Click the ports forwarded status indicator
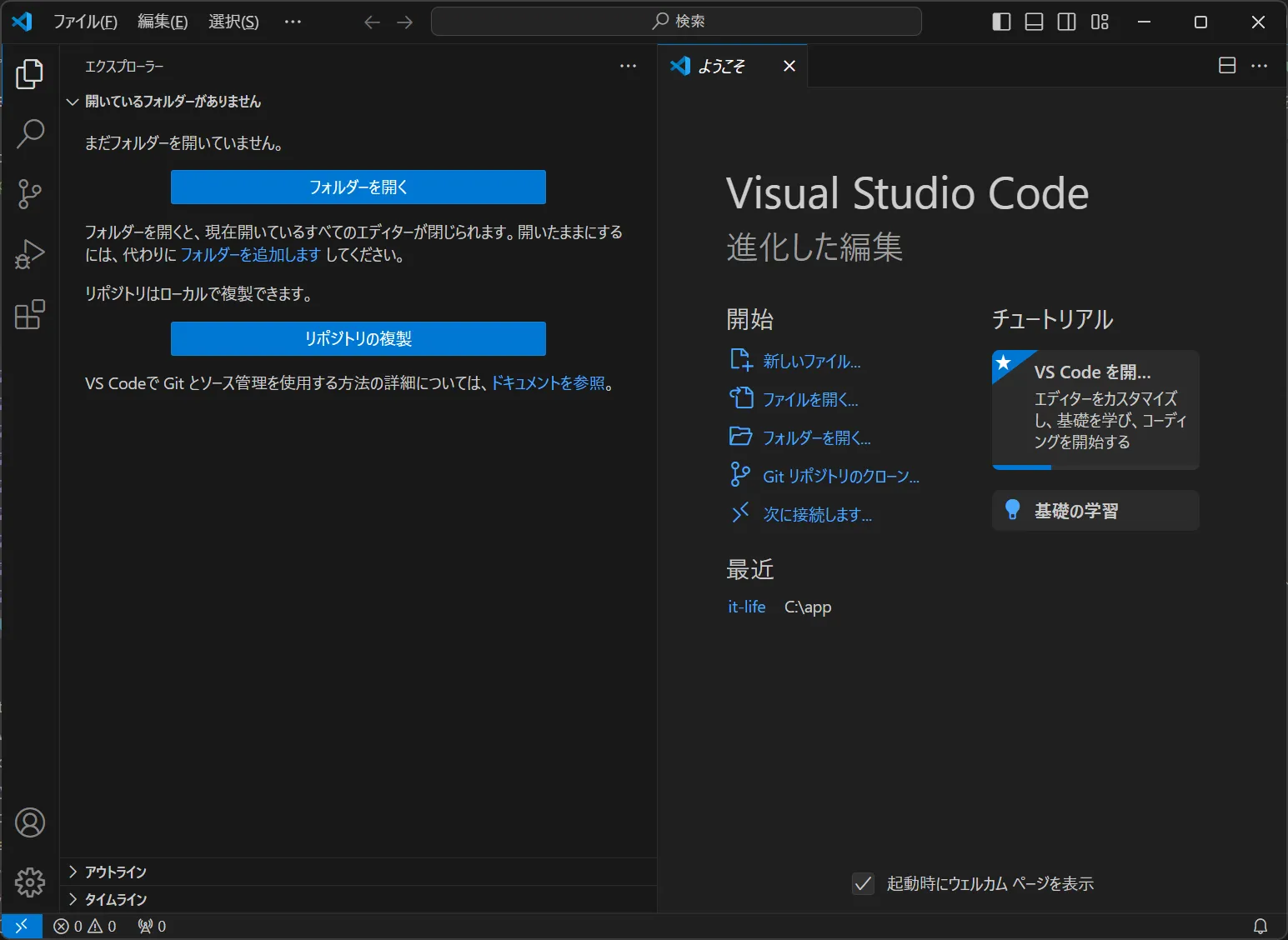1288x940 pixels. click(152, 926)
